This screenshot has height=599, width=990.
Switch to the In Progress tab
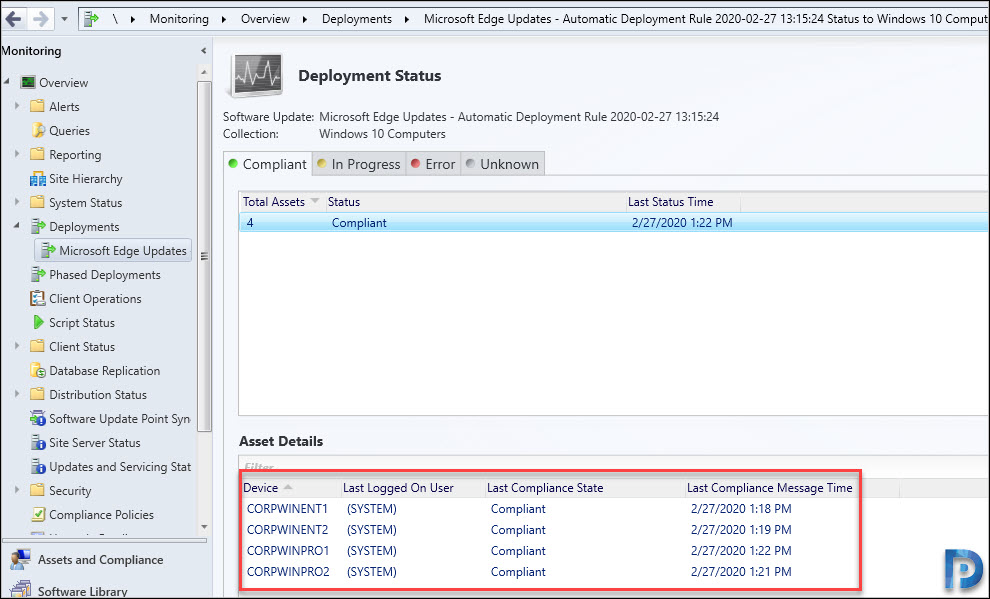359,164
